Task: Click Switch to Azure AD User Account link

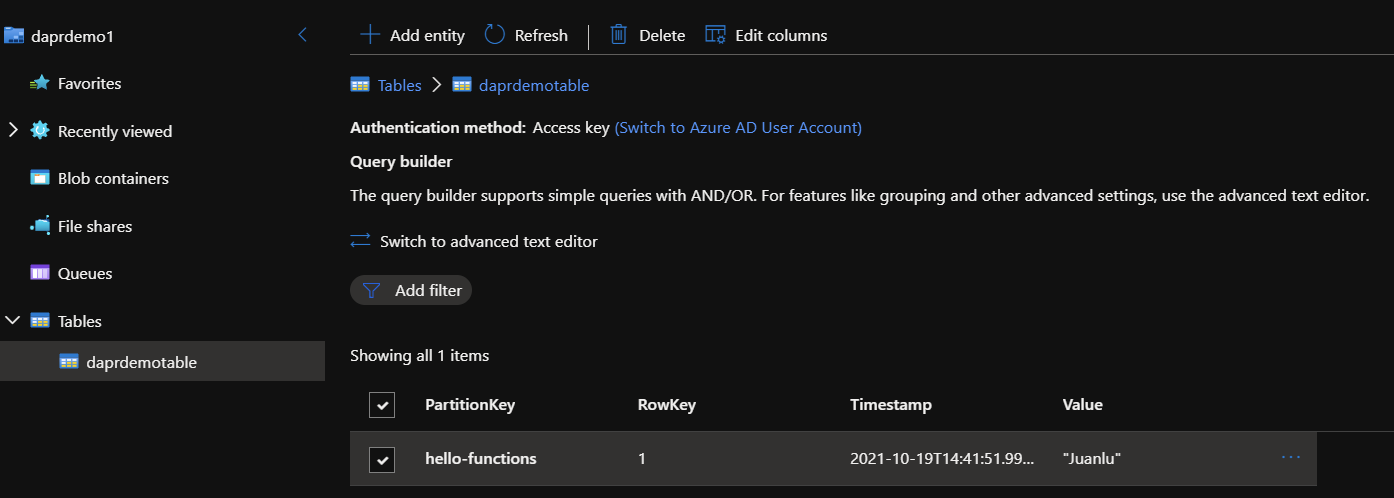Action: [738, 128]
